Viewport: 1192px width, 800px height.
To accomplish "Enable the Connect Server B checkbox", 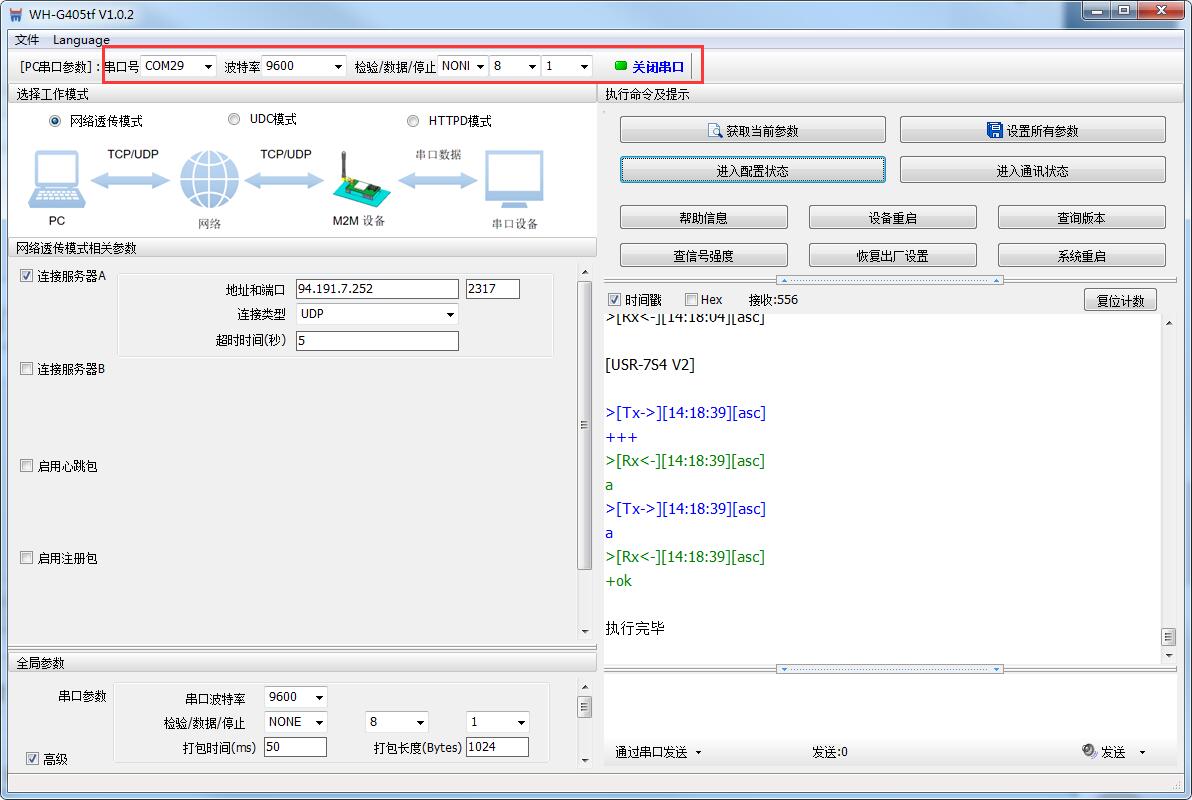I will pos(27,369).
